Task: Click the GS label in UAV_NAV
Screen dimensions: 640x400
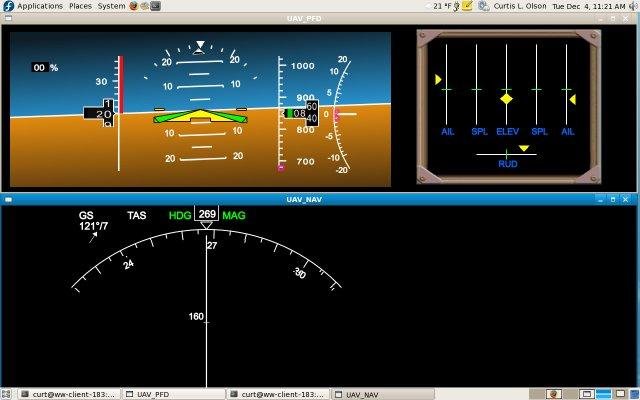Action: [x=86, y=216]
